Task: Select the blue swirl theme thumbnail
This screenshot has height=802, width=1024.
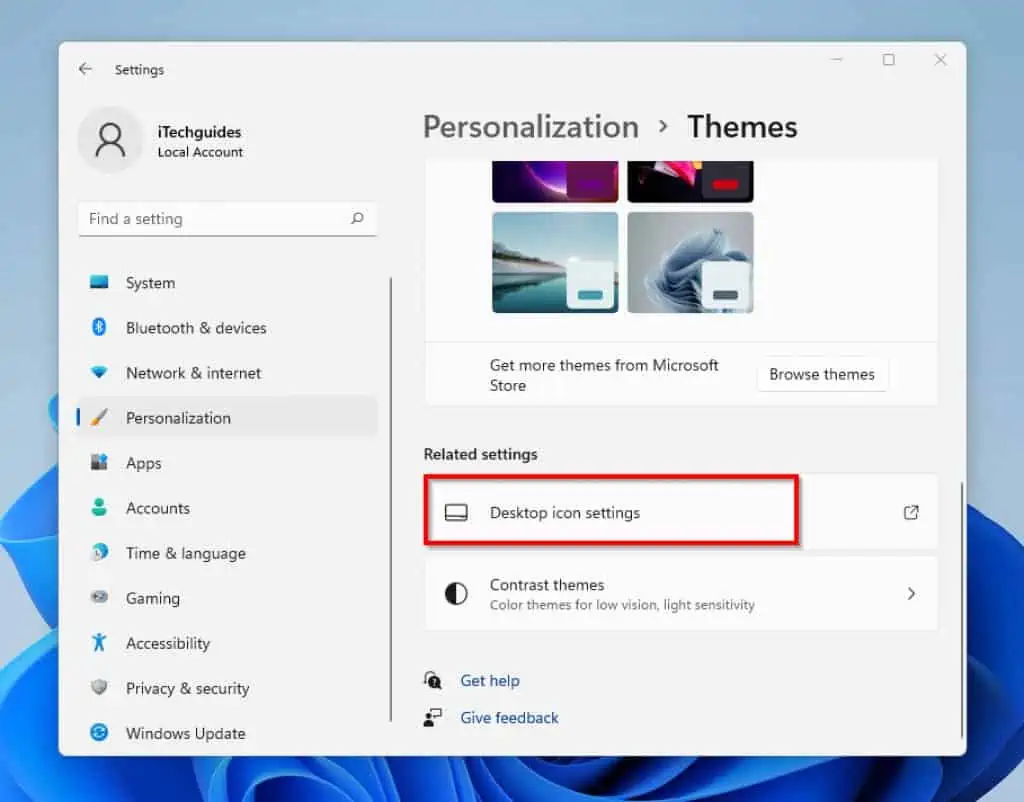Action: [x=690, y=262]
